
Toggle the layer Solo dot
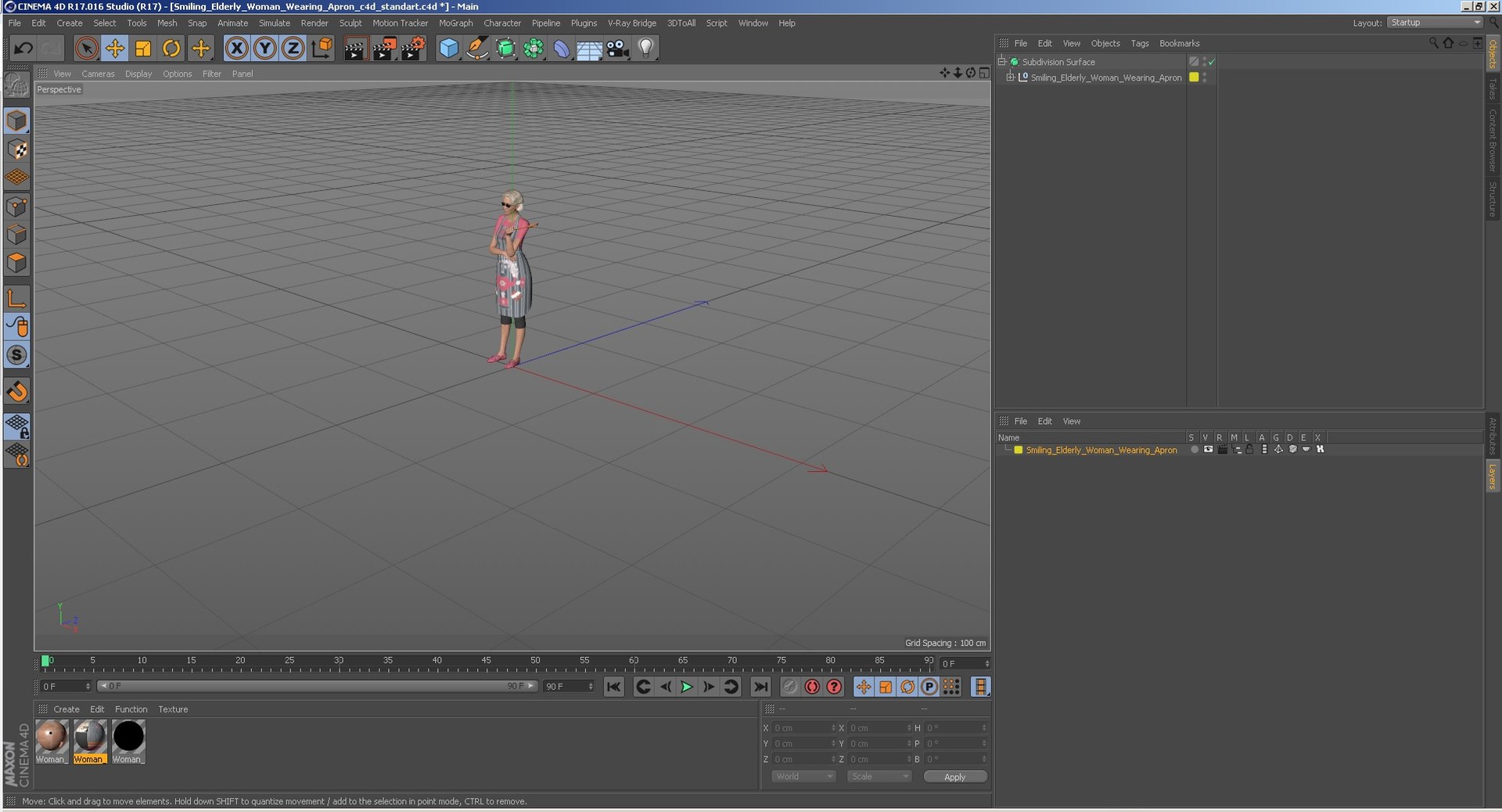(1194, 449)
